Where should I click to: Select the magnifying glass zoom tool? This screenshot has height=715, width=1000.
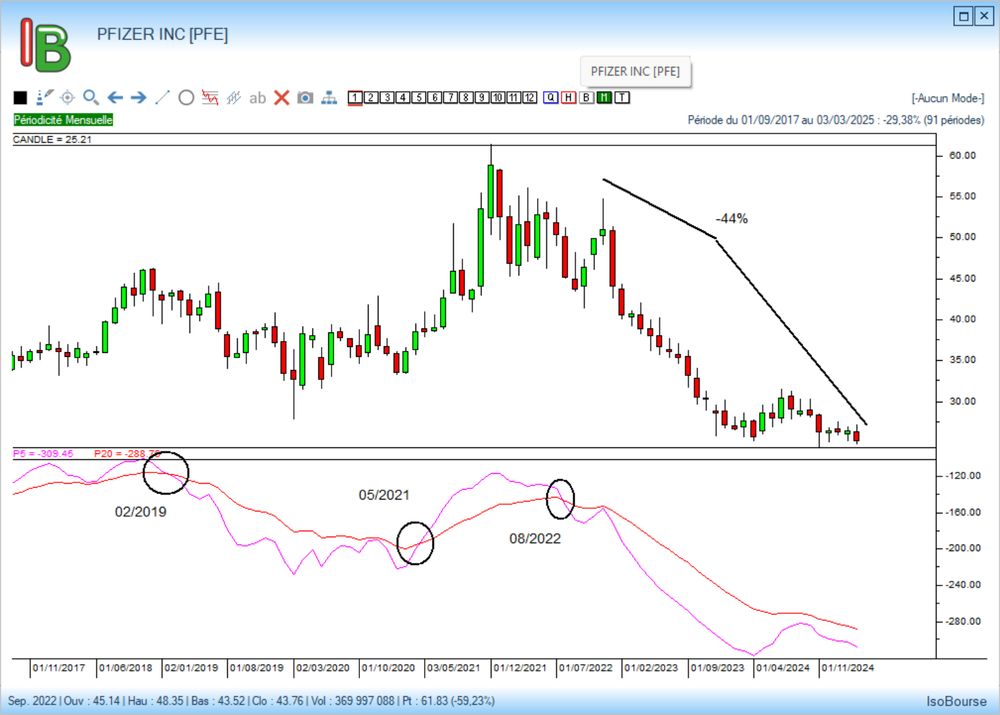tap(91, 97)
